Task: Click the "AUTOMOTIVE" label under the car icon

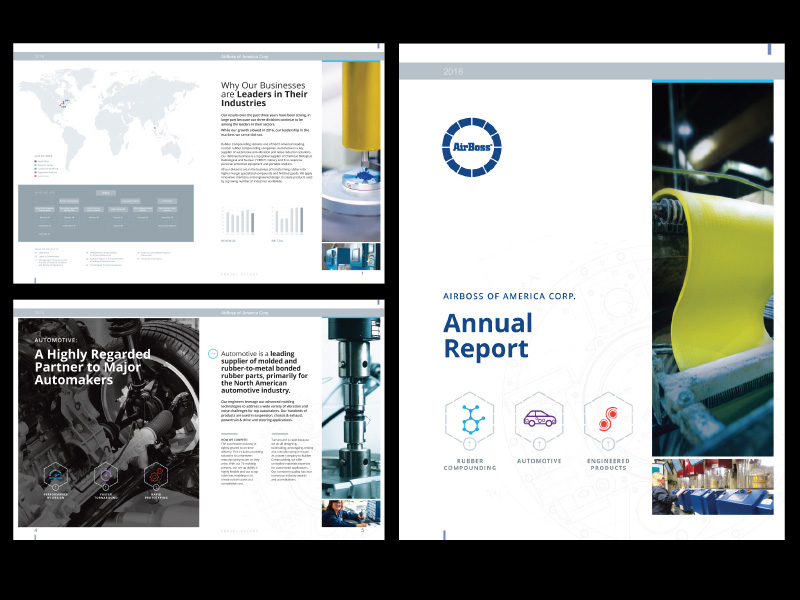Action: (539, 461)
